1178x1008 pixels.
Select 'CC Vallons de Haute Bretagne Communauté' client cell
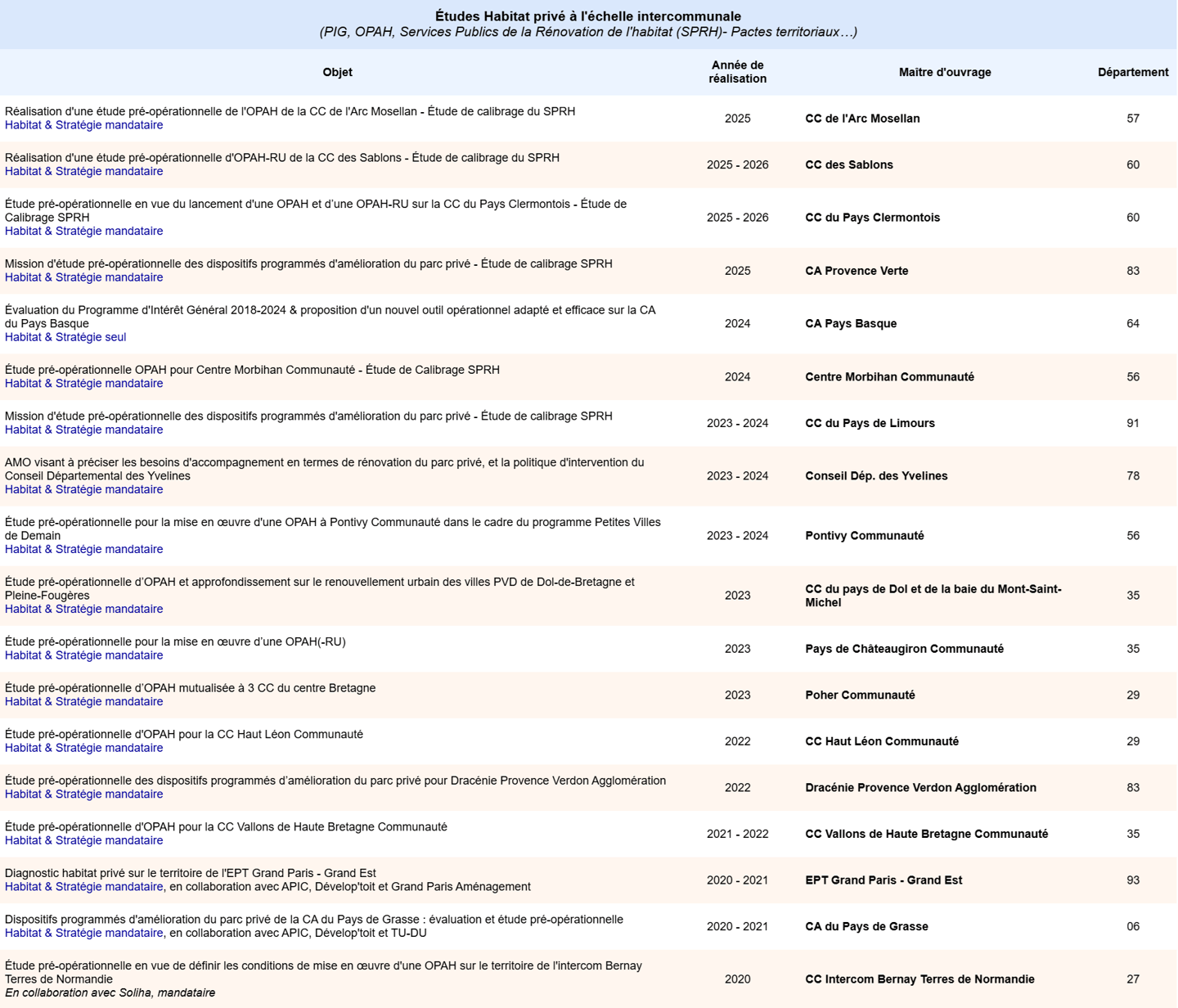point(926,834)
